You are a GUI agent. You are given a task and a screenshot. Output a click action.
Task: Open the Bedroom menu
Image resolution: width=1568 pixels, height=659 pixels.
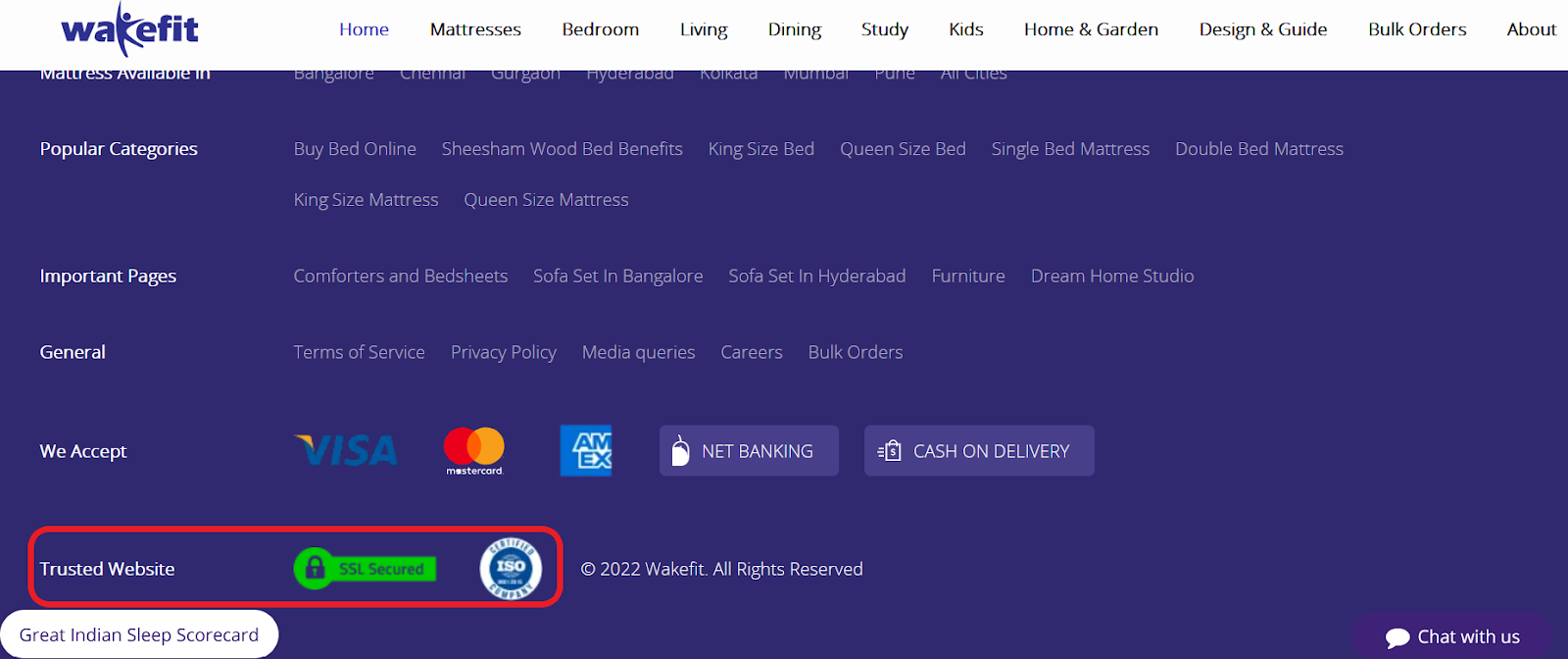coord(601,29)
